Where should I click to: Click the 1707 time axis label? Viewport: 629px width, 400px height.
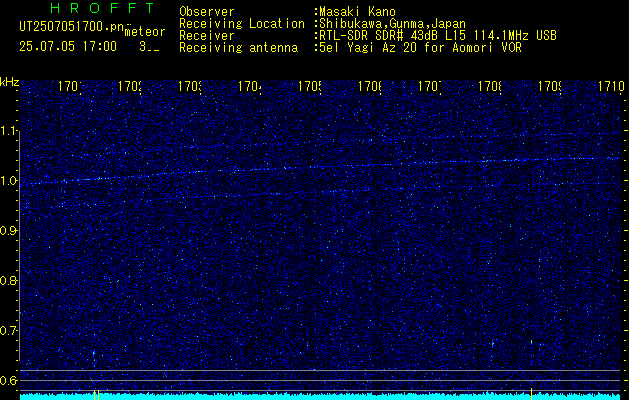coord(430,86)
